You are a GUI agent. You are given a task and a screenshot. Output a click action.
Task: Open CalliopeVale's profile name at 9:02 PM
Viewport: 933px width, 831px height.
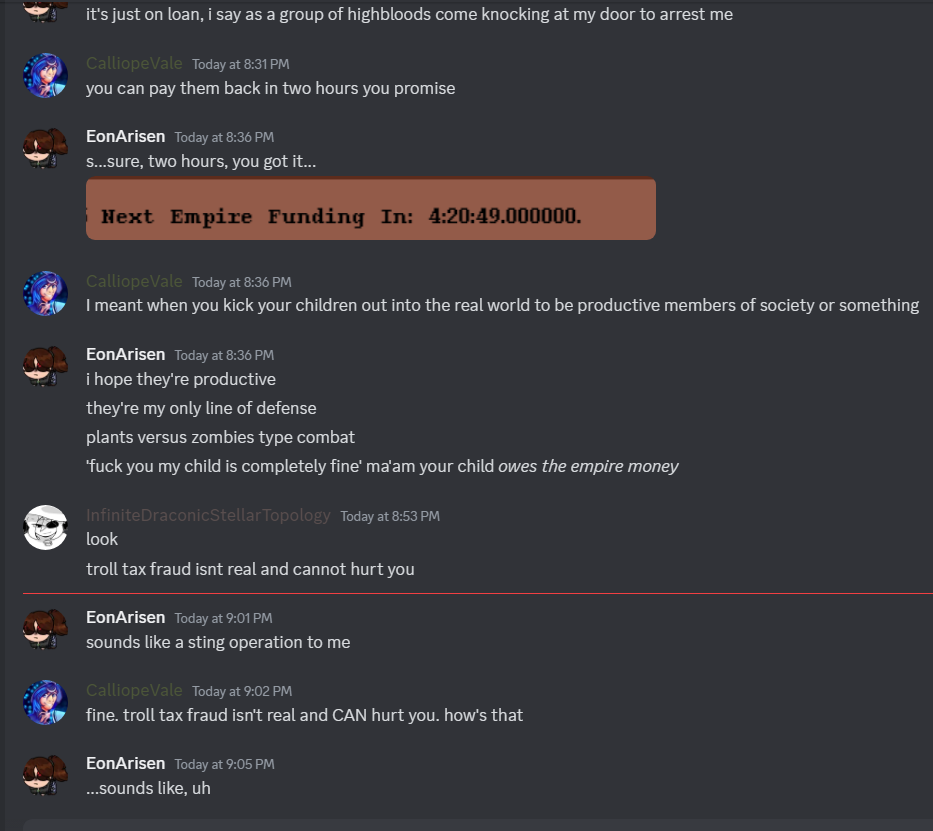click(134, 690)
